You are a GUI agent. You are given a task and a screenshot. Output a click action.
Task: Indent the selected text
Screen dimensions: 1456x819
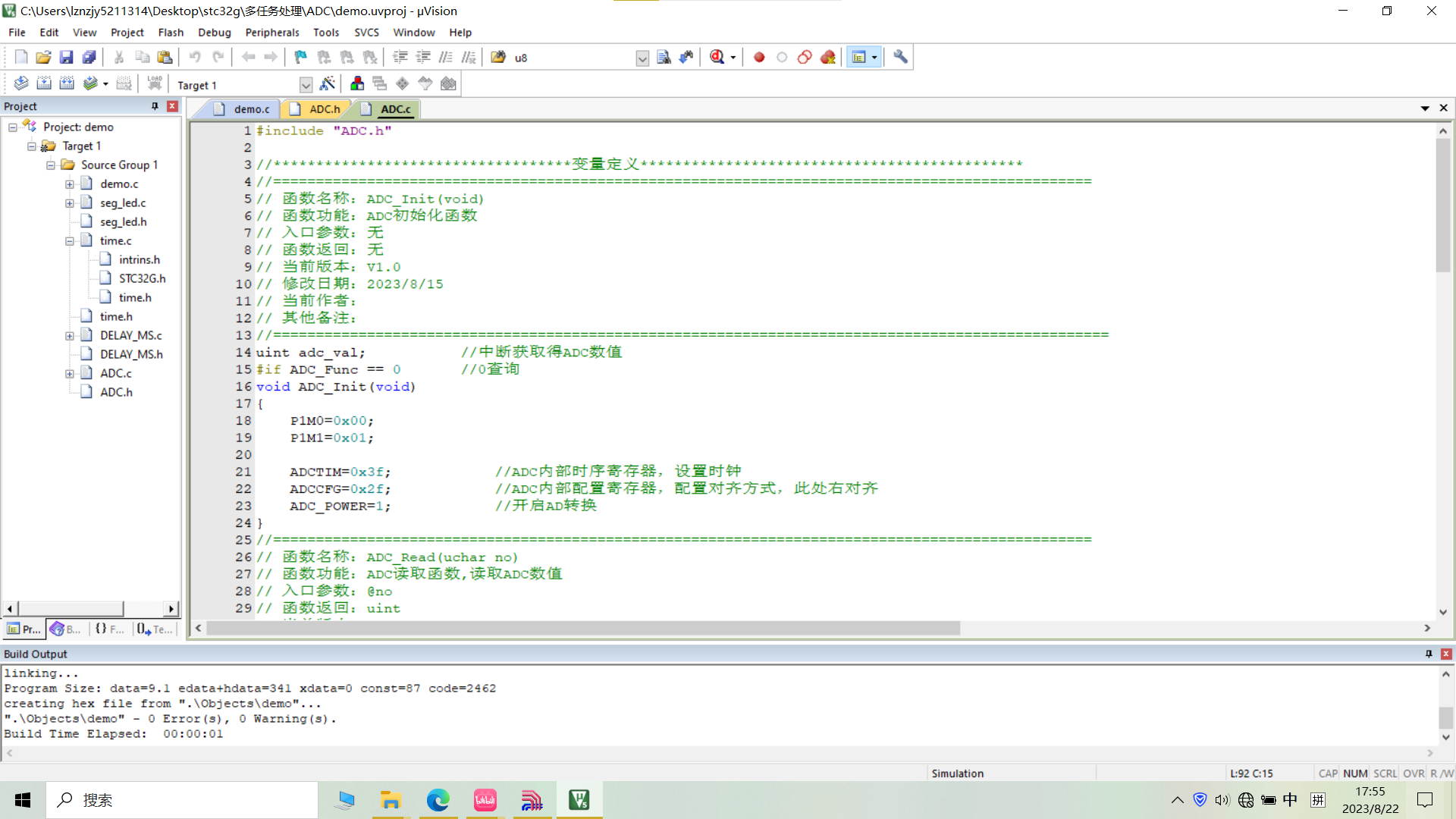pyautogui.click(x=400, y=57)
